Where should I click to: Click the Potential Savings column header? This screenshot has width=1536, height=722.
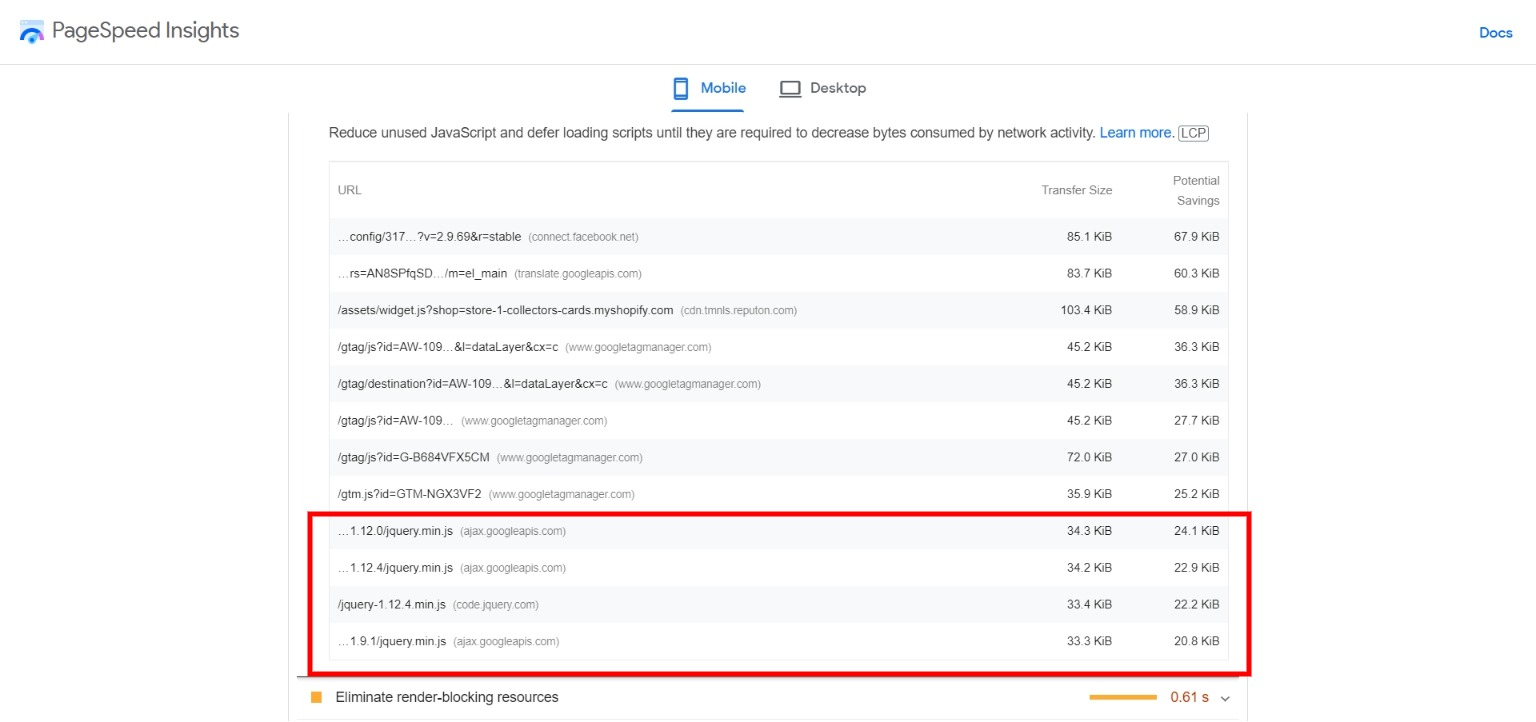pyautogui.click(x=1196, y=190)
